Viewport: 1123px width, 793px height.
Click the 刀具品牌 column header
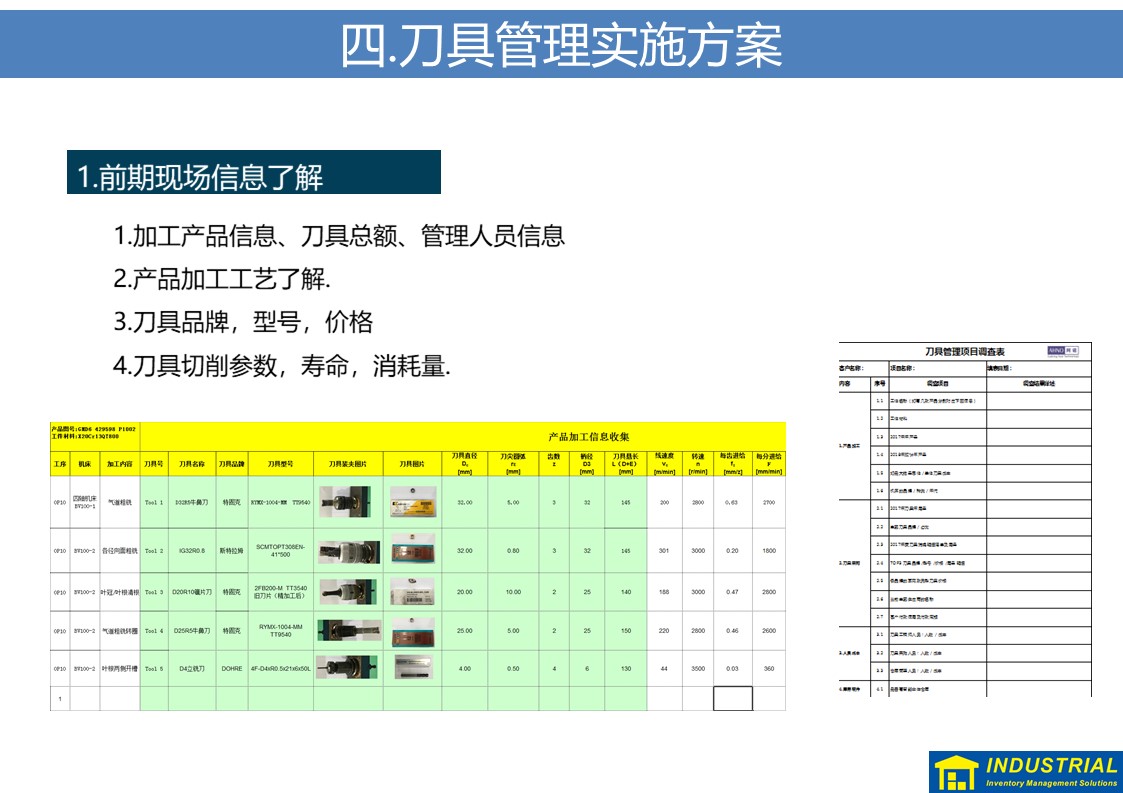[x=232, y=464]
